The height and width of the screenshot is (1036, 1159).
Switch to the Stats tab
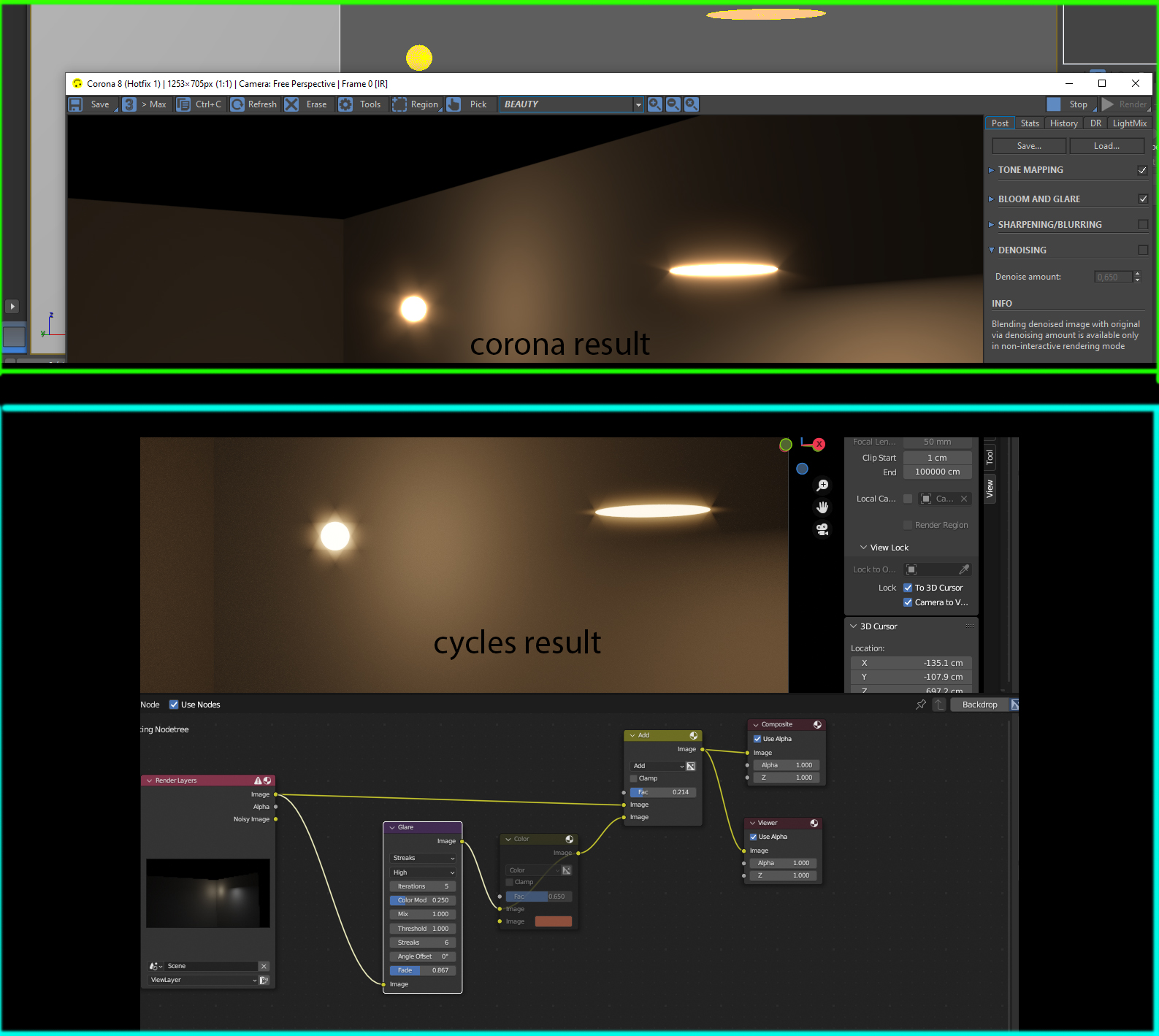(x=1030, y=123)
